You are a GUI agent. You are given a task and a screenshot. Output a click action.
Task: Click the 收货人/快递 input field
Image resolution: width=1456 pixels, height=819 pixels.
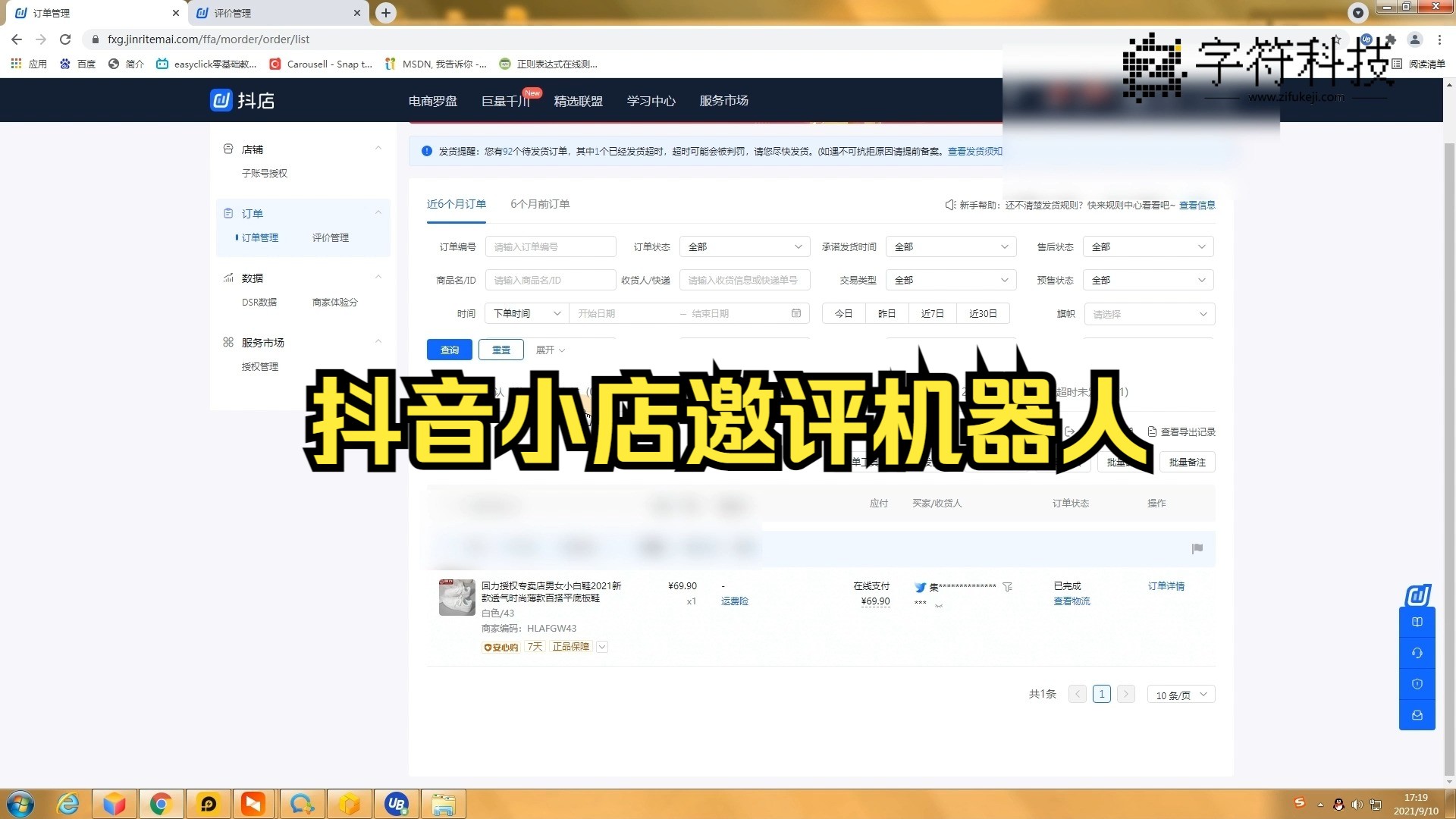tap(745, 280)
